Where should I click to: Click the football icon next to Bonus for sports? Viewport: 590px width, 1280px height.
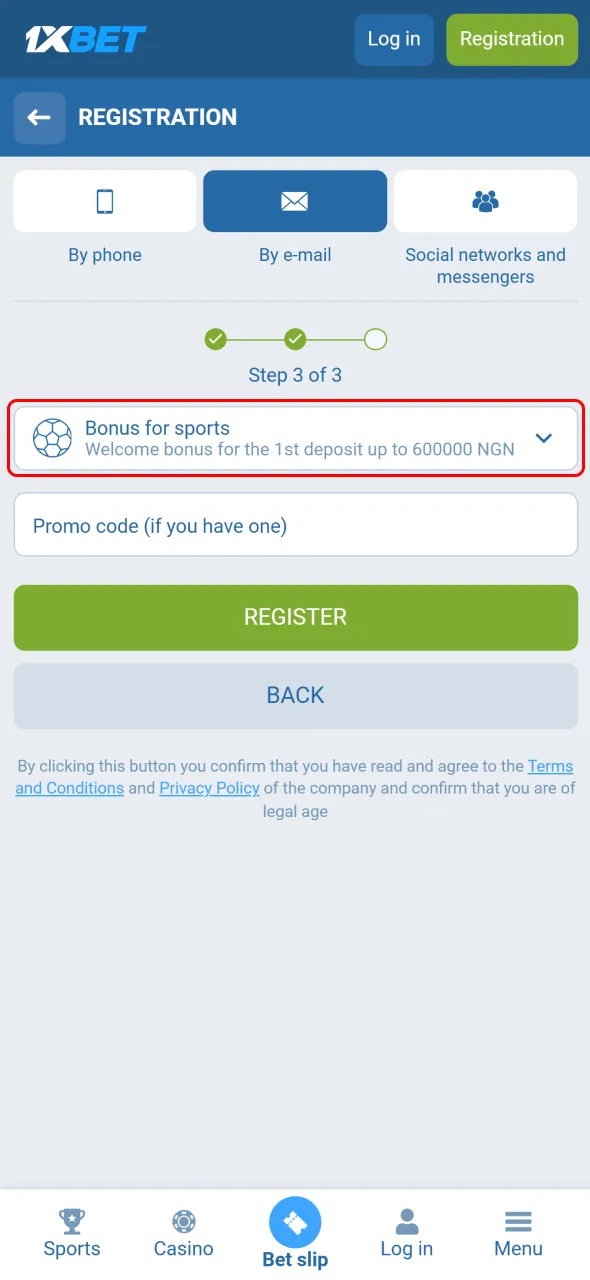(51, 437)
